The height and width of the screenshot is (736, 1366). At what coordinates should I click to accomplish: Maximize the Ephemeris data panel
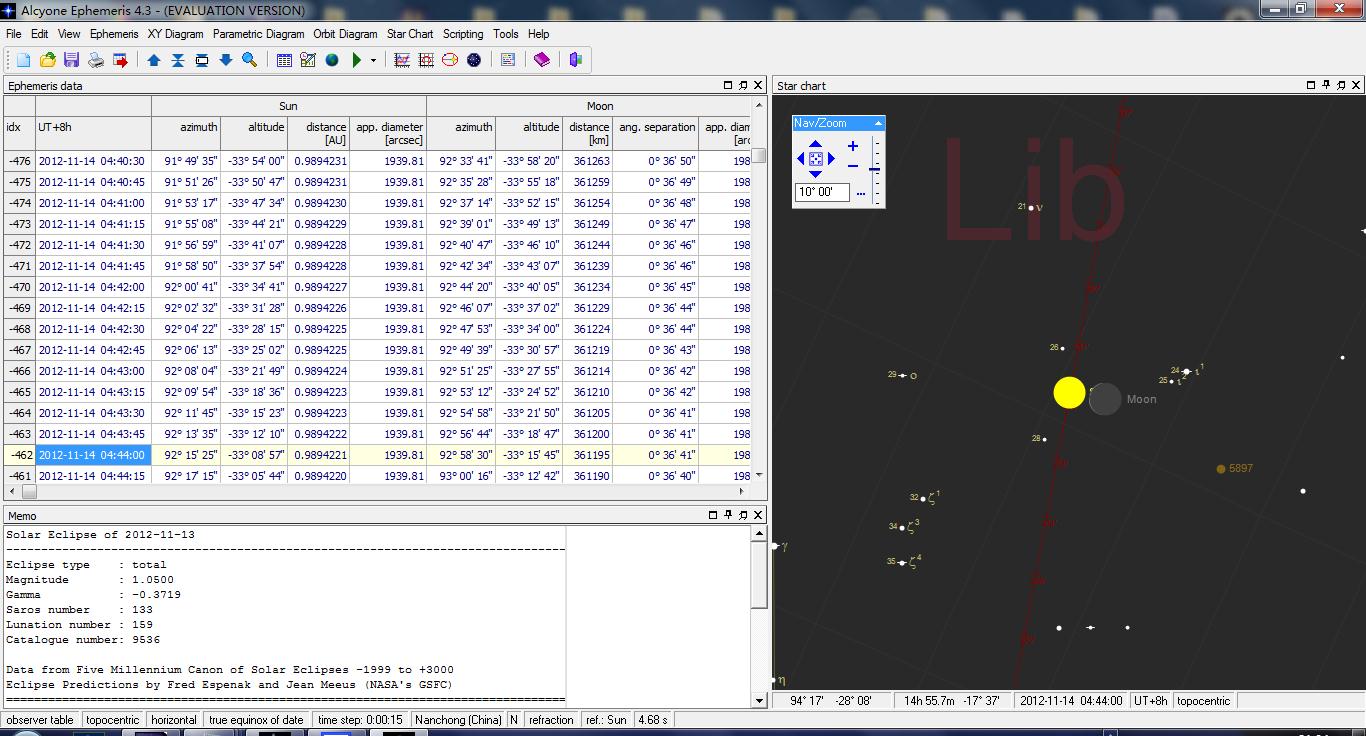point(728,85)
